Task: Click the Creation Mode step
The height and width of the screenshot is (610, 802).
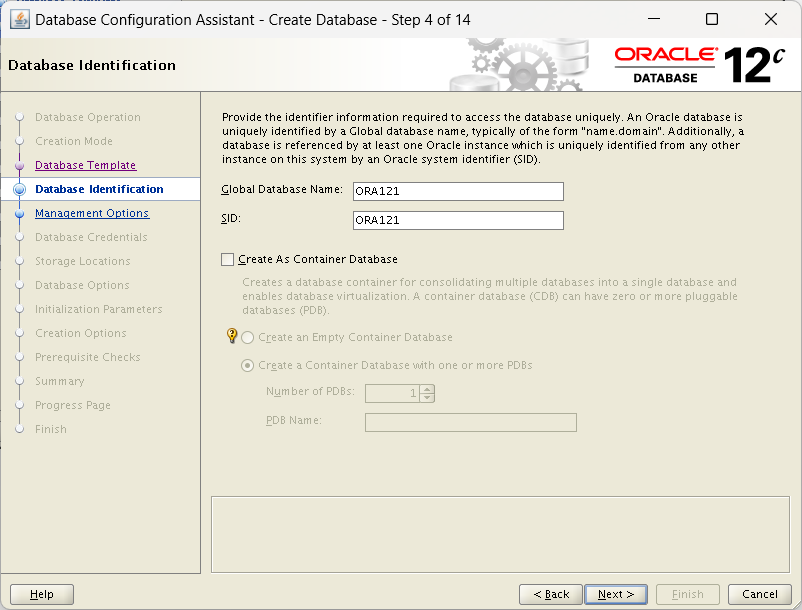Action: click(74, 141)
